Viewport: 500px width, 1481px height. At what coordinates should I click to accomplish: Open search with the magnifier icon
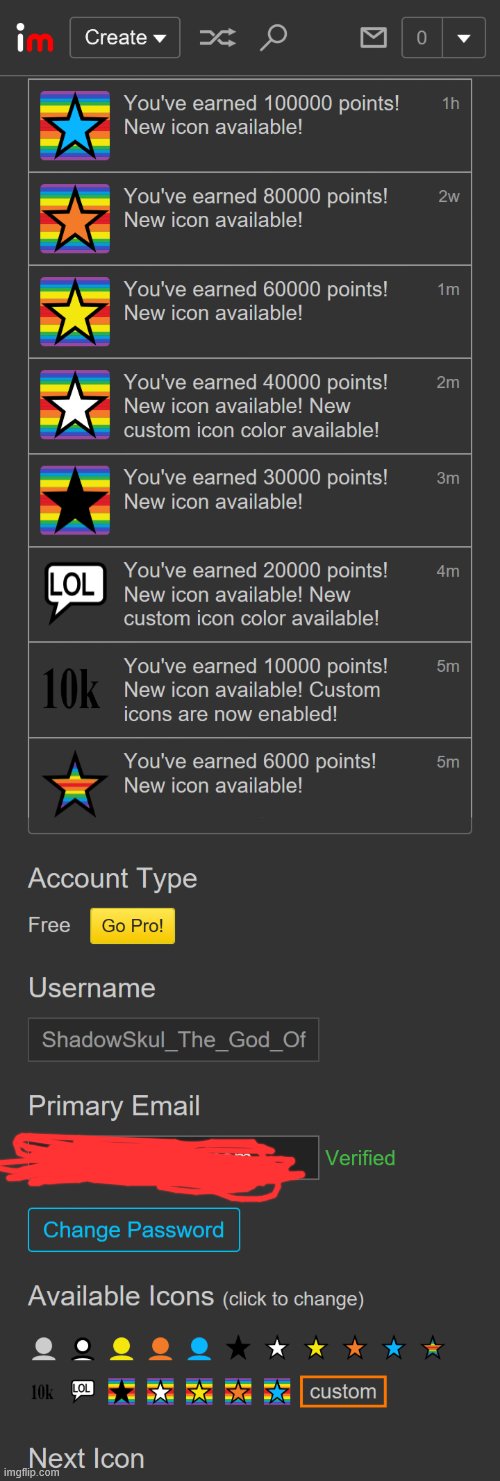[272, 38]
